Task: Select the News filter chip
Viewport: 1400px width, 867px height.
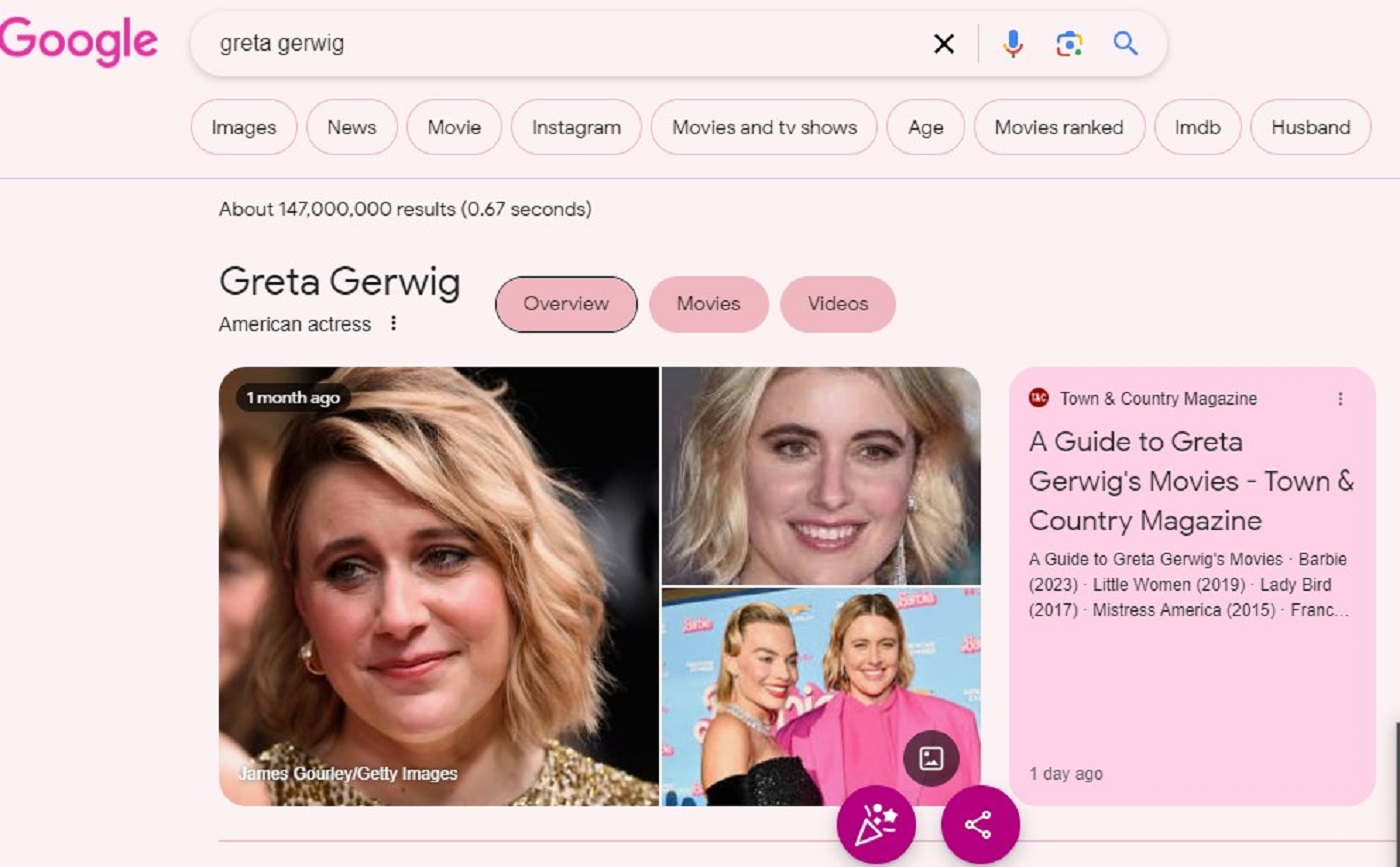Action: [351, 127]
